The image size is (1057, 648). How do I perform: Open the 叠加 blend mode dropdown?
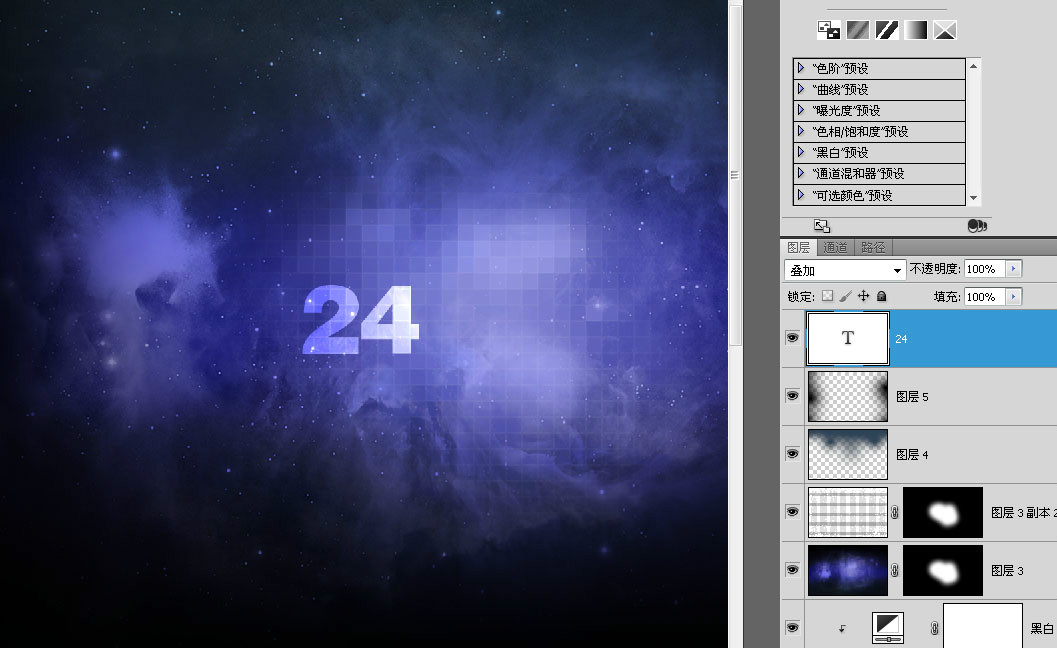(x=844, y=270)
